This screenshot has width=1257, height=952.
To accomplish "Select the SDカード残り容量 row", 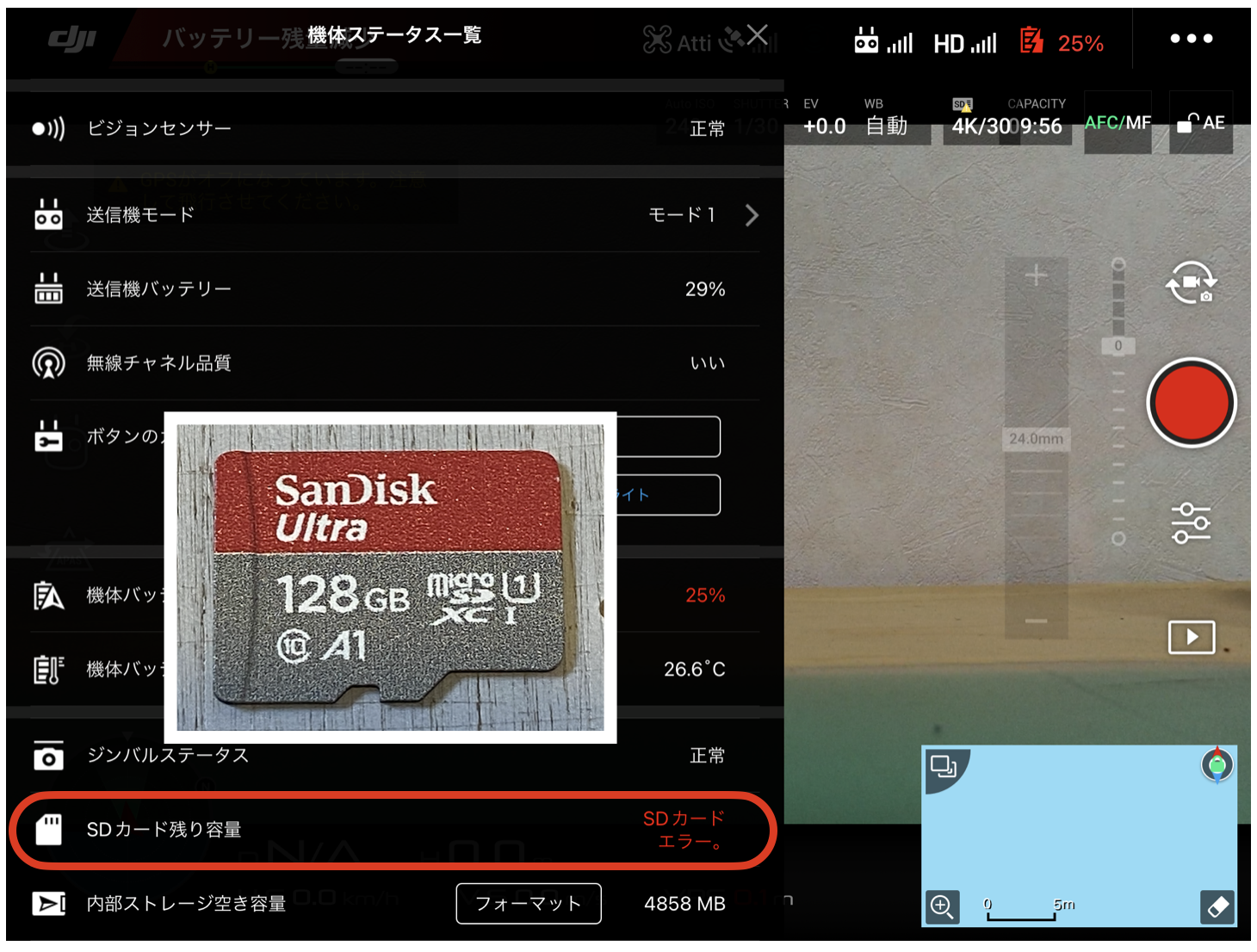I will 393,830.
